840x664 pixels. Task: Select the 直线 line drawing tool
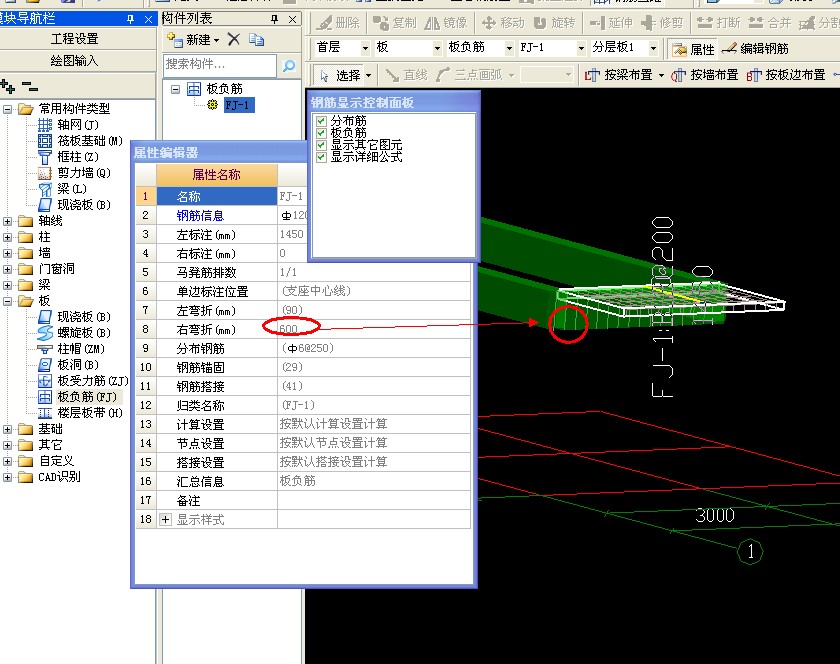[x=406, y=75]
